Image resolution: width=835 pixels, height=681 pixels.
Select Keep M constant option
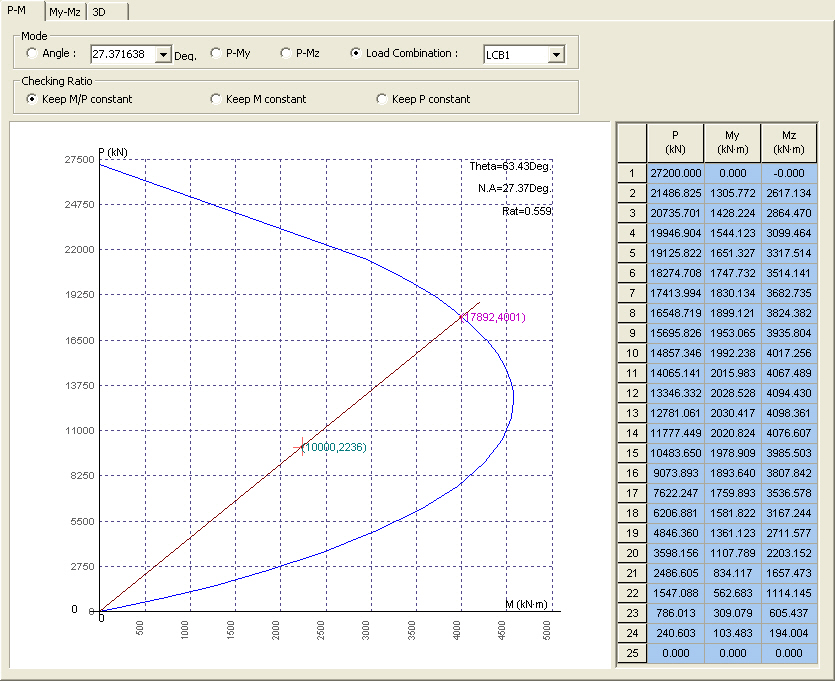pyautogui.click(x=216, y=99)
